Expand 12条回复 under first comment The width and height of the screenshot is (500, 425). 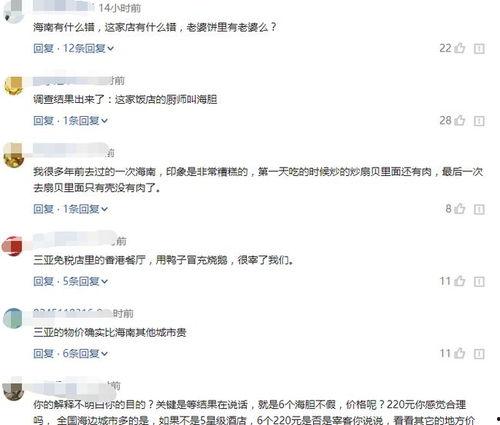pyautogui.click(x=88, y=48)
